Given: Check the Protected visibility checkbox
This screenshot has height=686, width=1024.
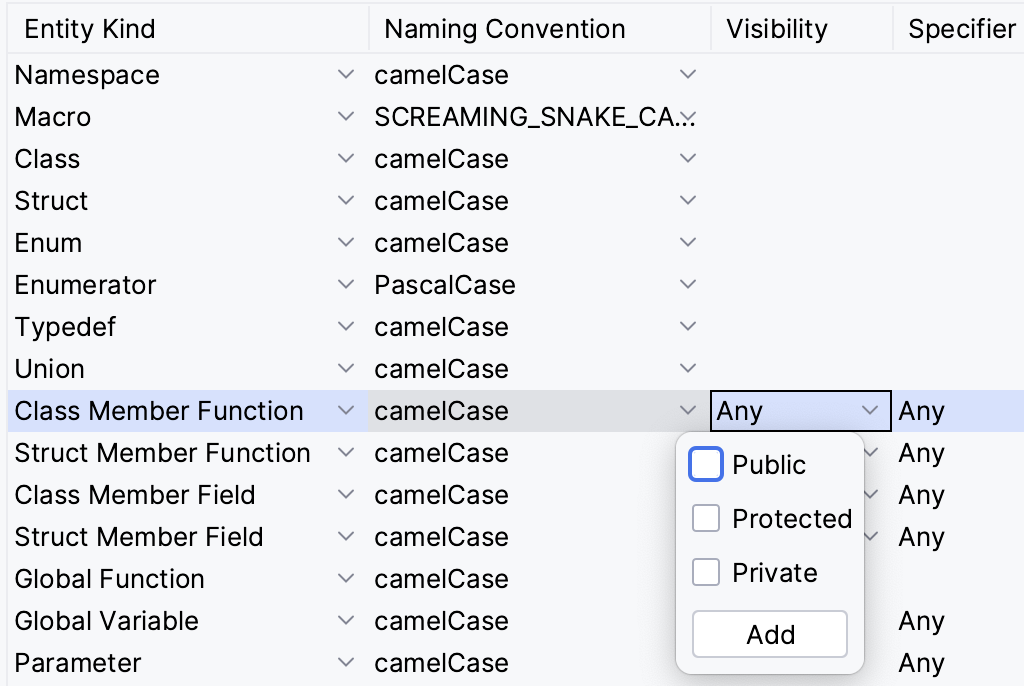Looking at the screenshot, I should tap(706, 518).
